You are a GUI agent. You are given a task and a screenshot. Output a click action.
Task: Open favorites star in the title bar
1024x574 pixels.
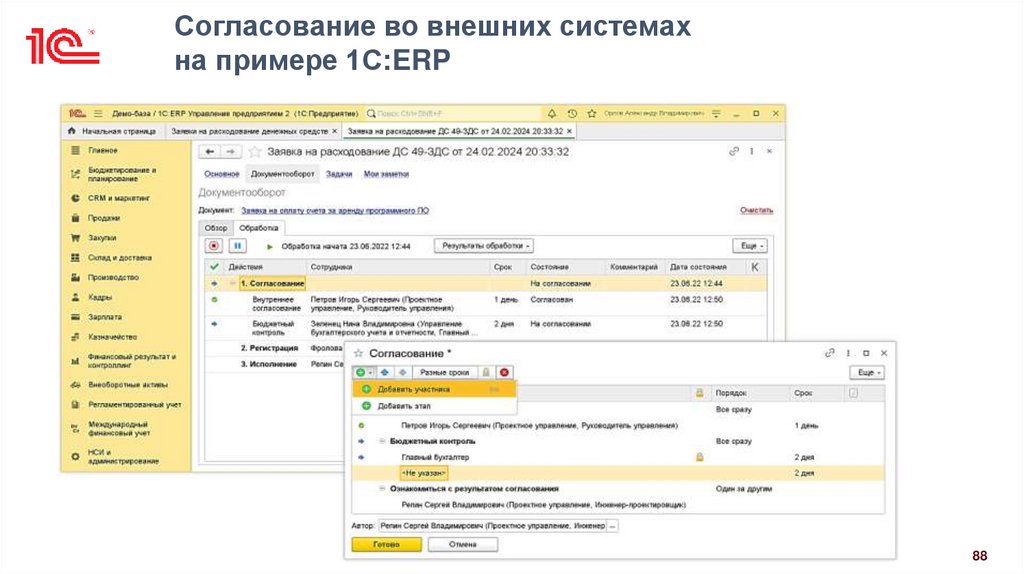click(x=592, y=114)
